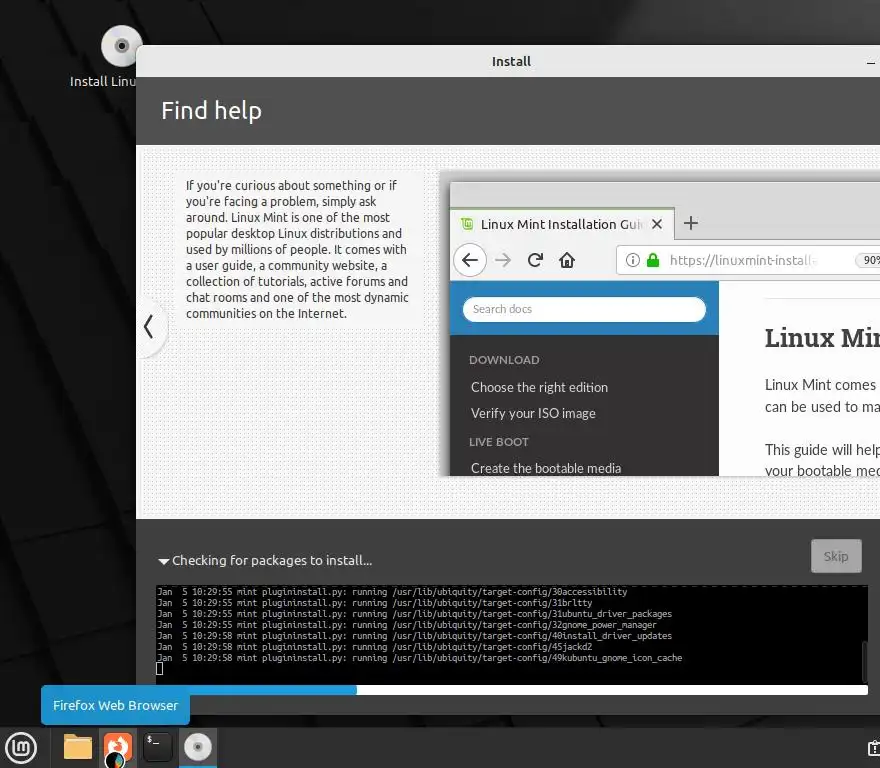
Task: Click the 30accessibility log line
Action: (x=392, y=592)
